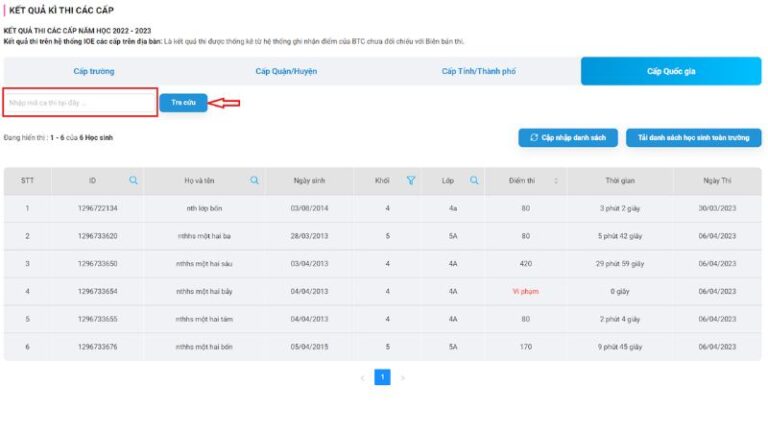Viewport: 768px width, 432px height.
Task: Toggle sort arrows on Điểm thi column
Action: tap(556, 181)
